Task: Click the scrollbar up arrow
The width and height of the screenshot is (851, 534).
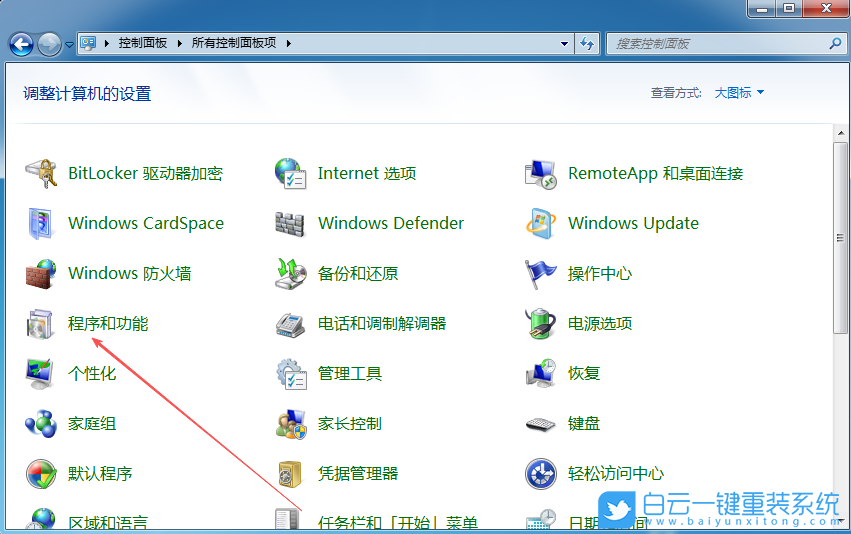Action: (841, 133)
